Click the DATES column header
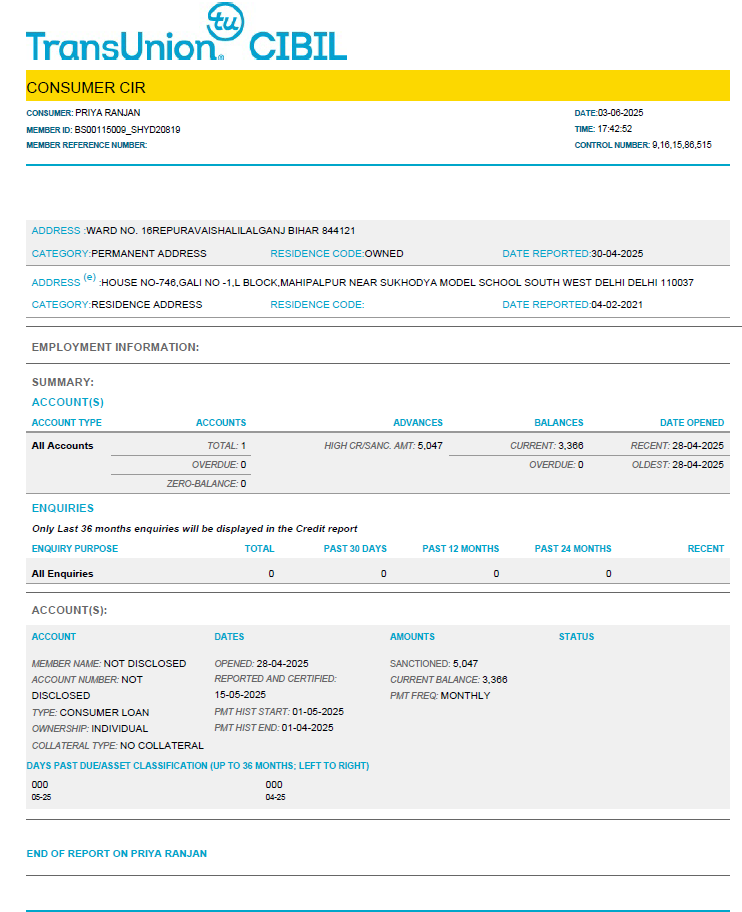This screenshot has width=742, height=912. (229, 637)
